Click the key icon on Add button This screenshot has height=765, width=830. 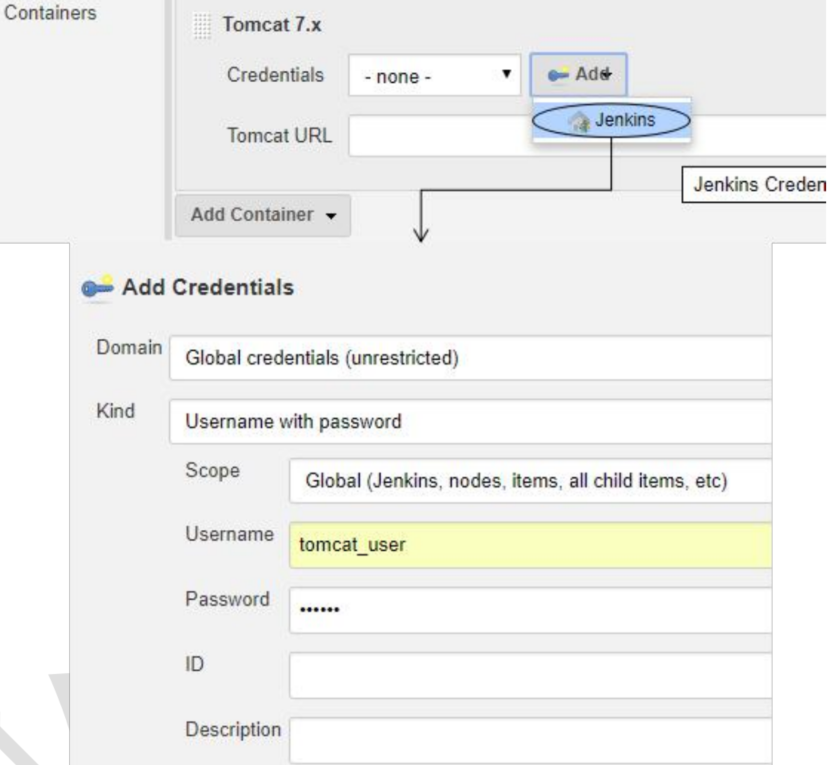[x=558, y=75]
